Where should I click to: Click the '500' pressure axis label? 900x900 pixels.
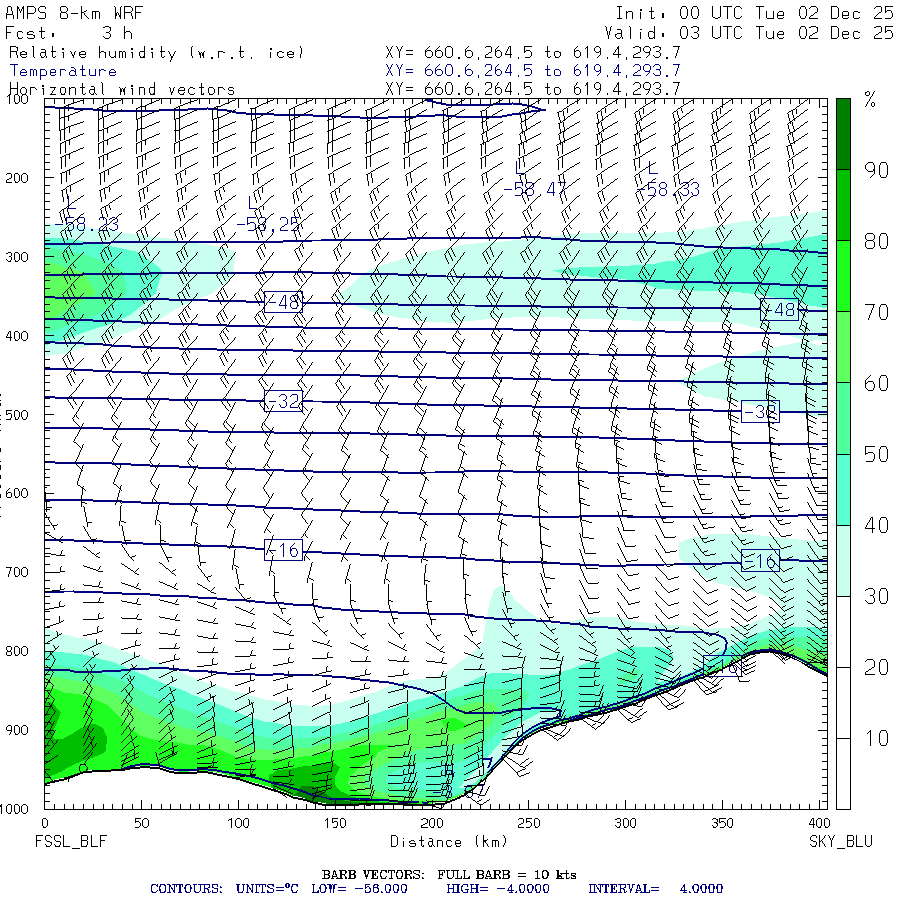tap(17, 415)
